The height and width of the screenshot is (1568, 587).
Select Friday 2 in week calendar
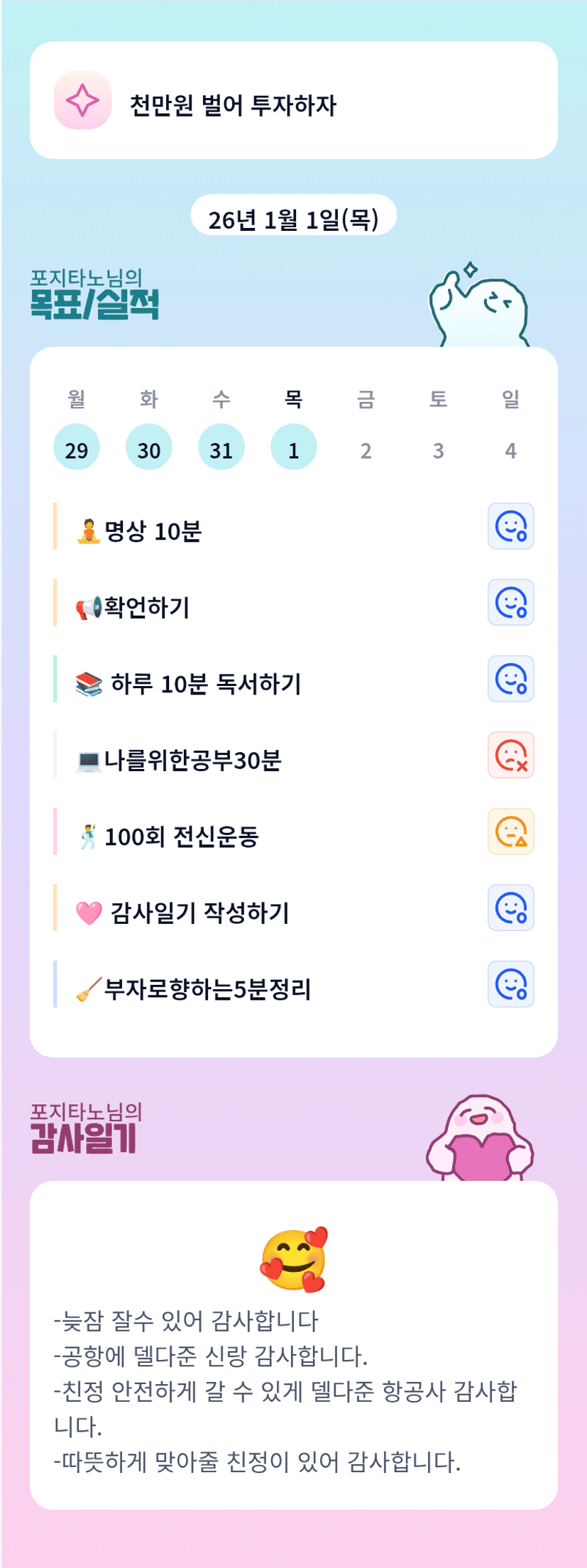click(366, 450)
